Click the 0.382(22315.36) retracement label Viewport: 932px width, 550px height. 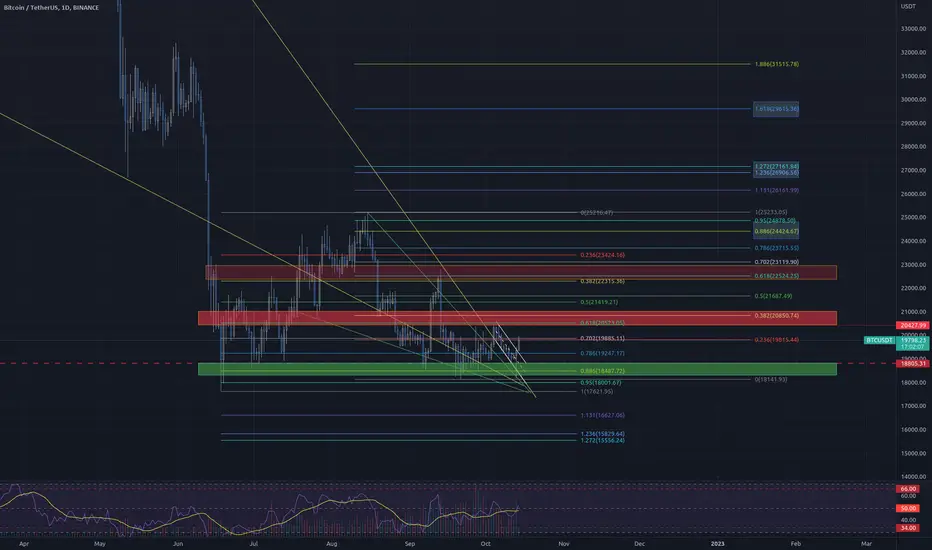tap(602, 281)
